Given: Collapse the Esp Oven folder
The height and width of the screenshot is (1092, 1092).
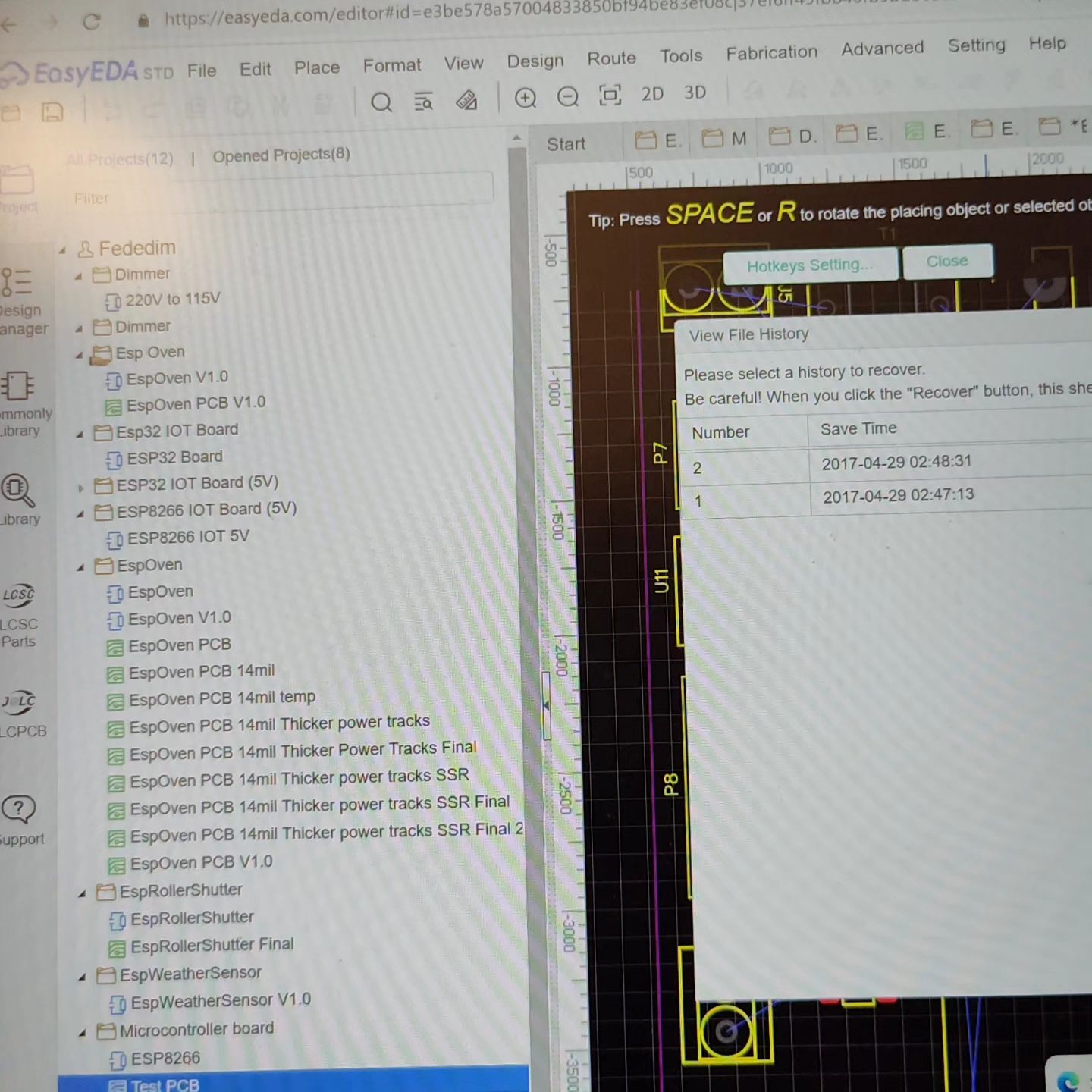Looking at the screenshot, I should click(79, 355).
